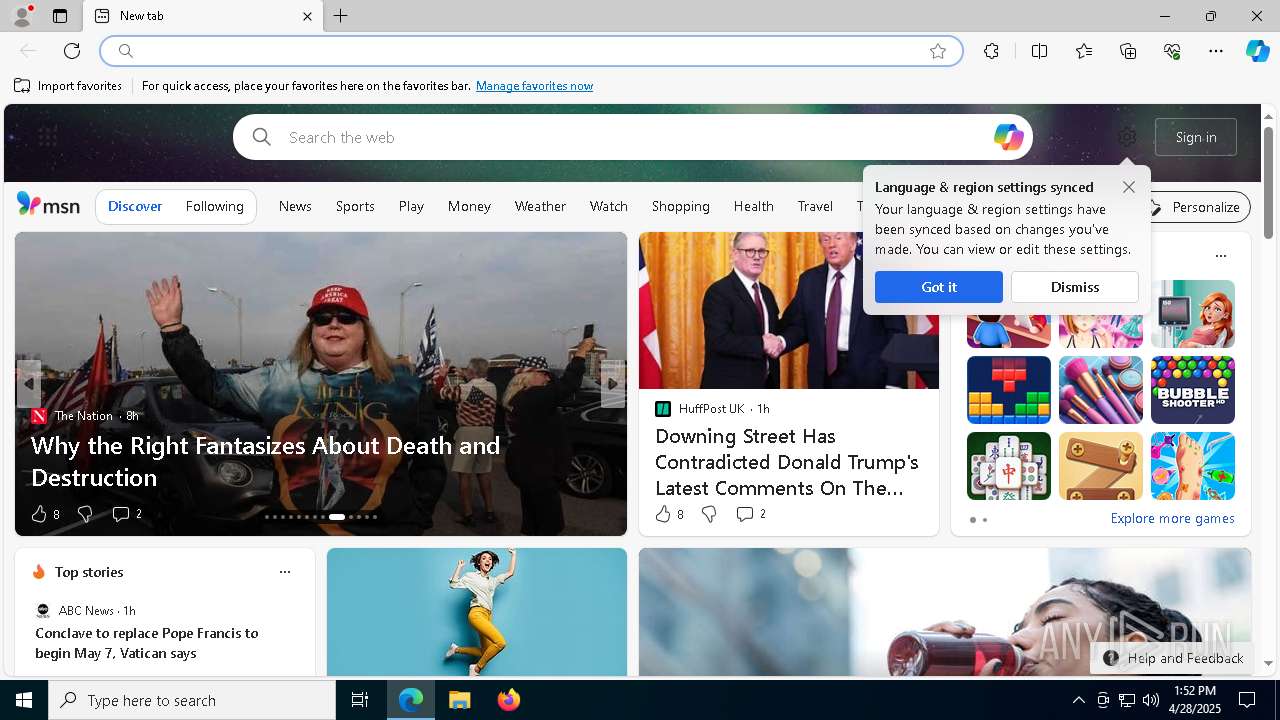Image resolution: width=1280 pixels, height=720 pixels.
Task: Open Task View on taskbar
Action: (x=360, y=700)
